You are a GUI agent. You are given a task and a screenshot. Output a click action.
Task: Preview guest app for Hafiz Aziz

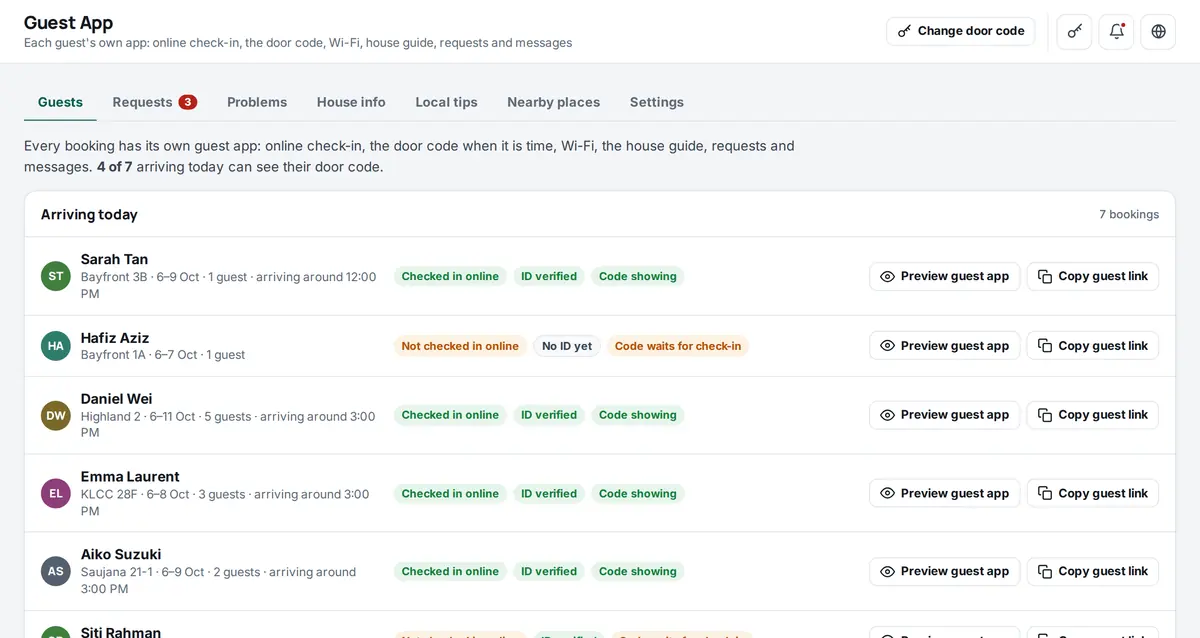tap(945, 346)
